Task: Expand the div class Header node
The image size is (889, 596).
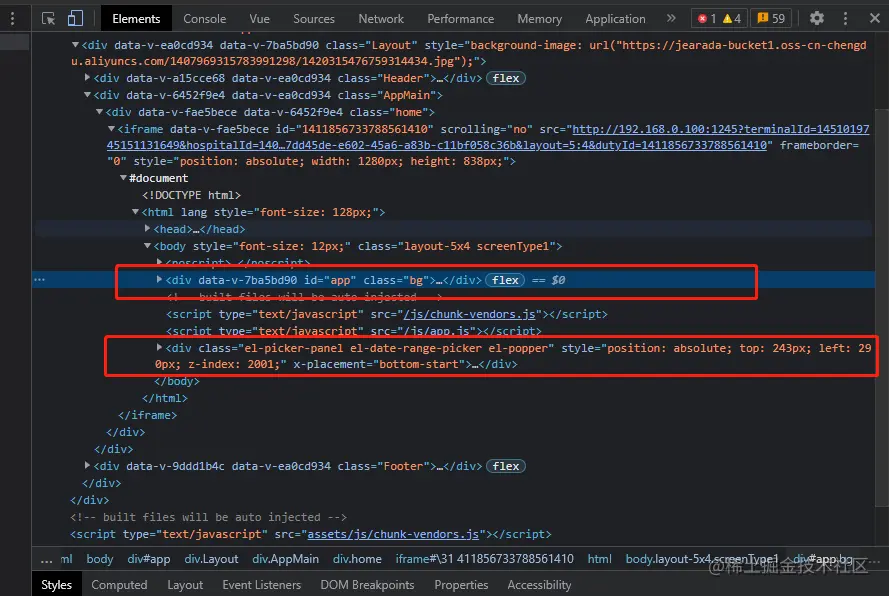Action: click(87, 77)
